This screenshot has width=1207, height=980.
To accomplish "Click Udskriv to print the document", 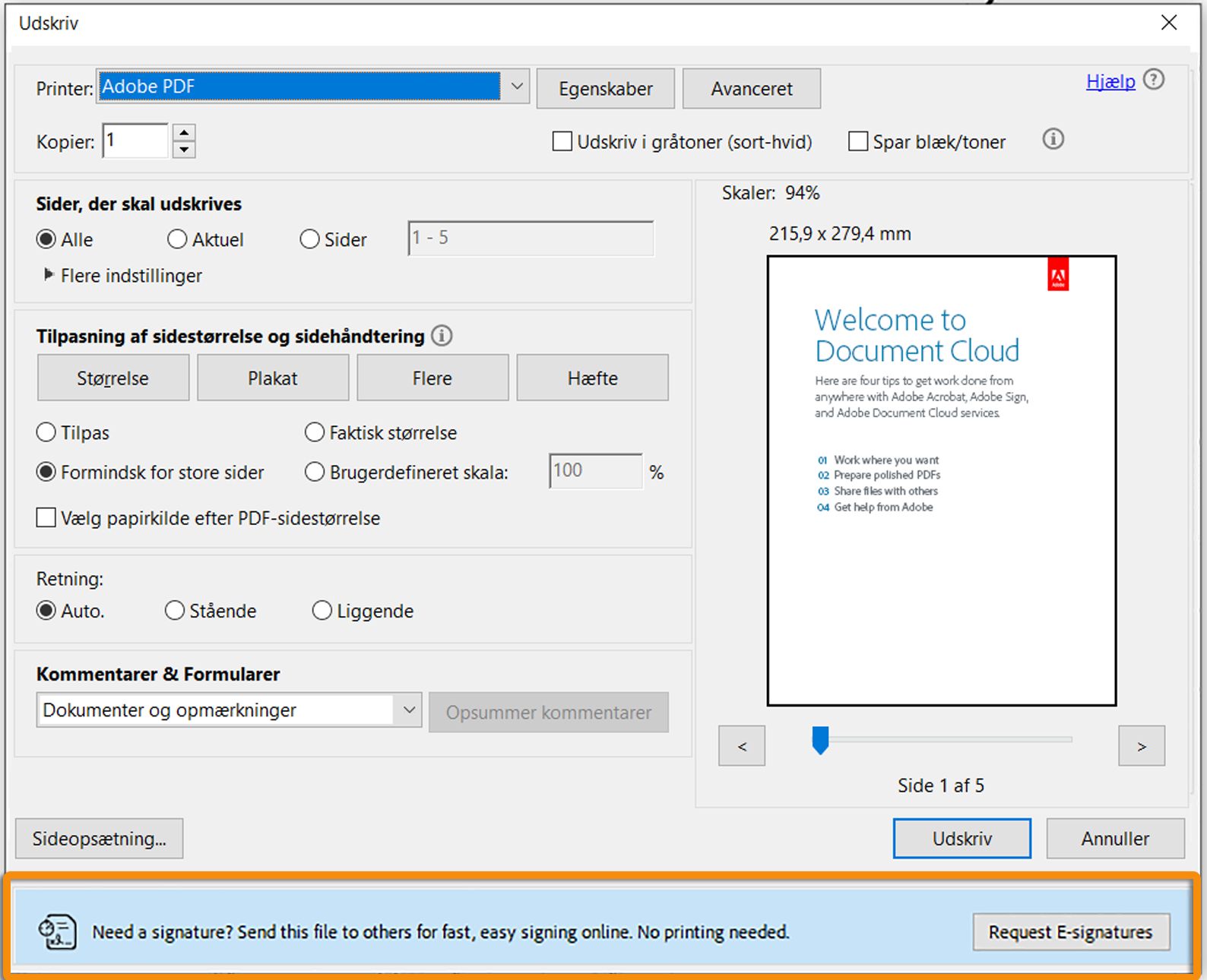I will point(962,838).
